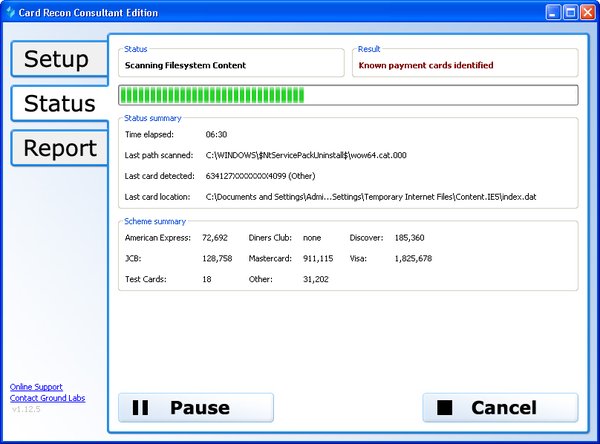The height and width of the screenshot is (444, 600).
Task: Click the status text 'Scanning Filesystem Content'
Action: point(185,65)
